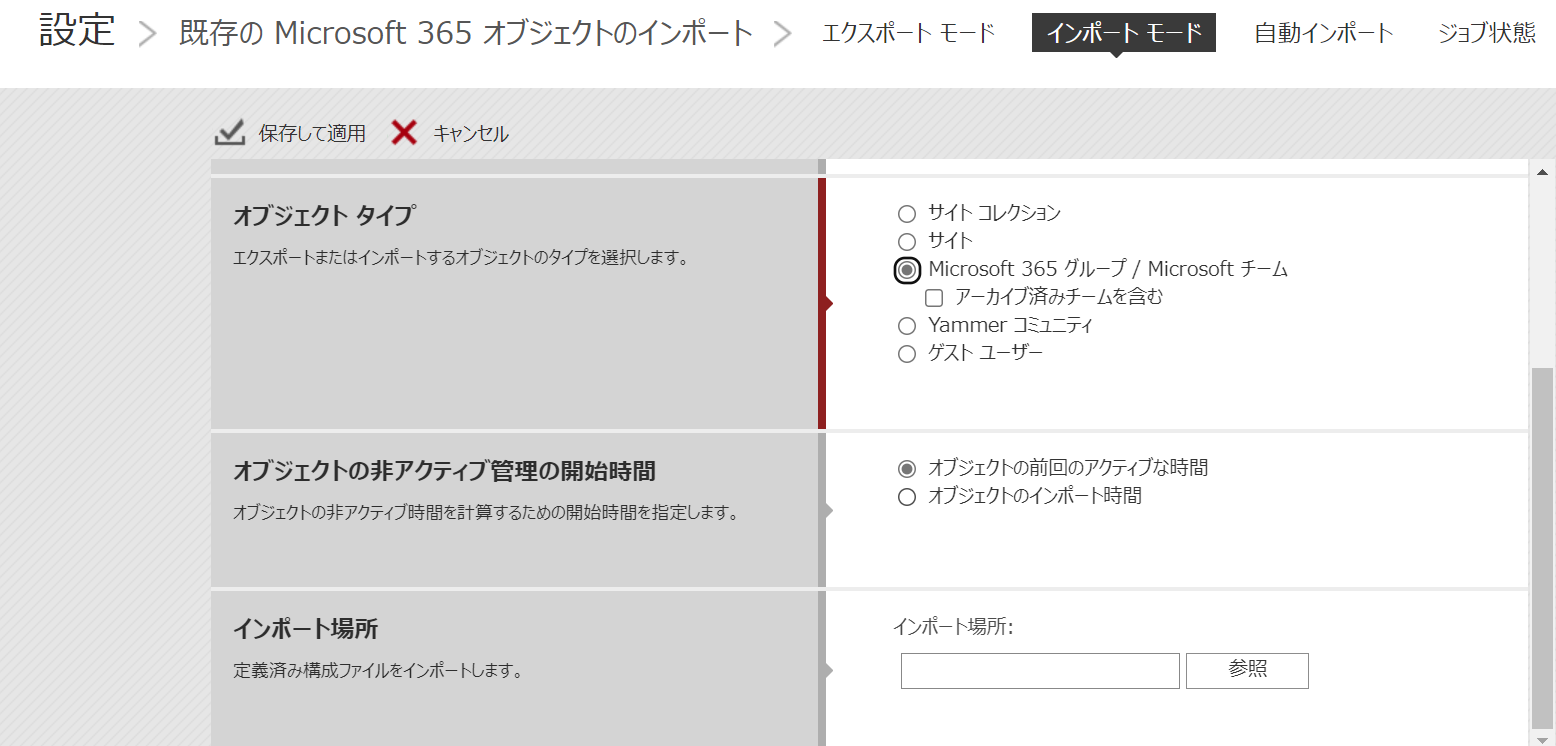Enable アーカイブ済みチームを含む checkbox

(x=934, y=298)
